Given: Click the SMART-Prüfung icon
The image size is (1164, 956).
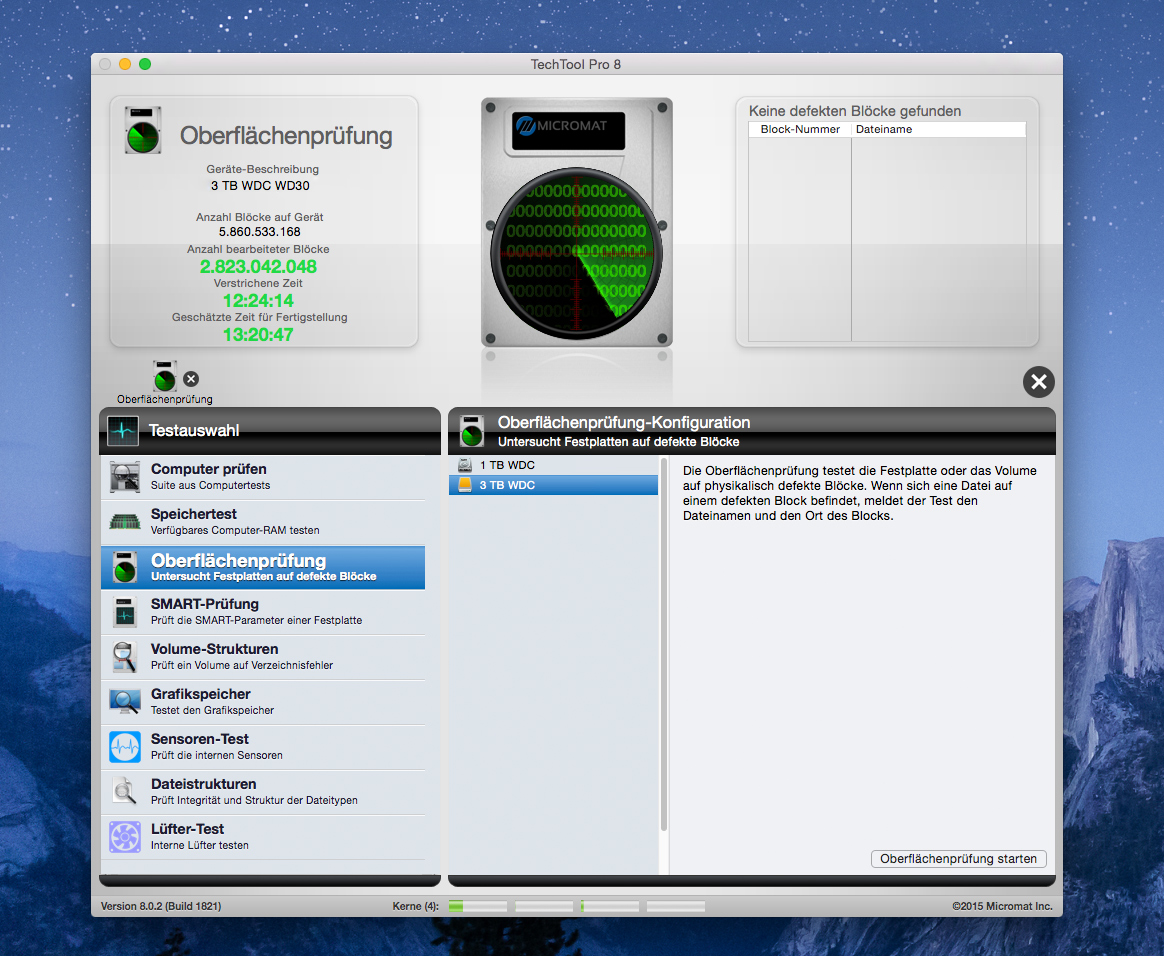Looking at the screenshot, I should pyautogui.click(x=125, y=612).
